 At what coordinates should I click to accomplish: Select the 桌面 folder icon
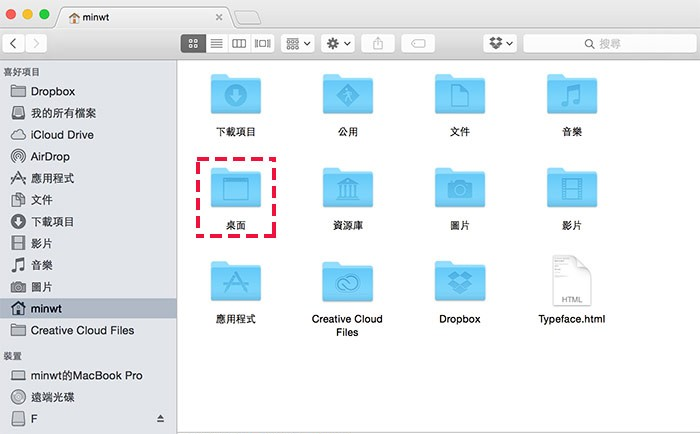pyautogui.click(x=236, y=188)
